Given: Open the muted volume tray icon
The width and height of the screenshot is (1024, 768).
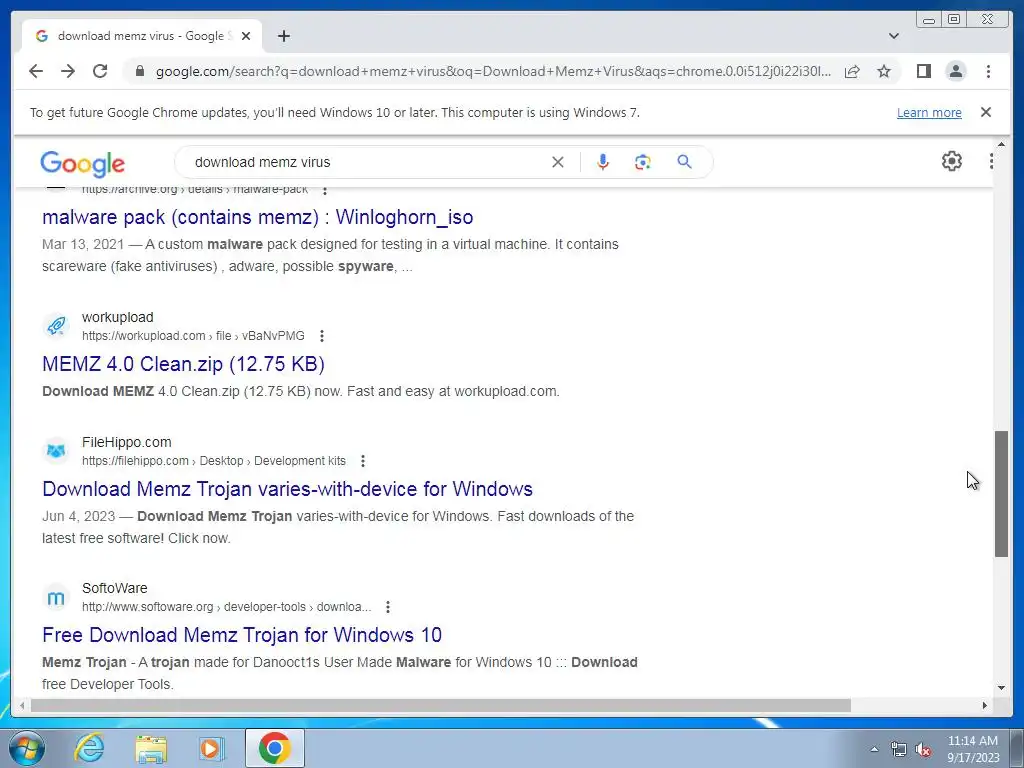Looking at the screenshot, I should click(x=923, y=750).
